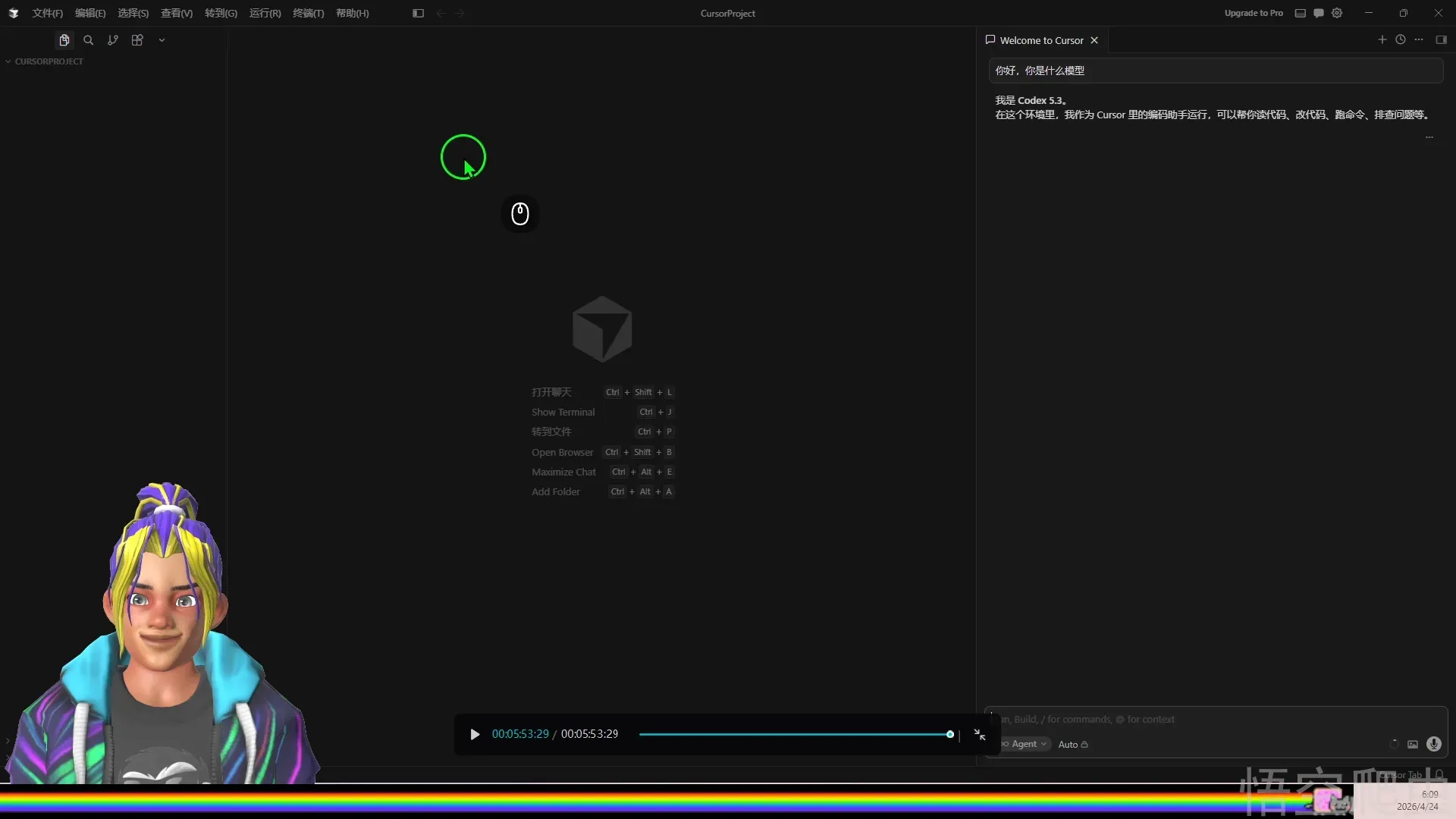Expand the sidebar views chevron dropdown

162,40
